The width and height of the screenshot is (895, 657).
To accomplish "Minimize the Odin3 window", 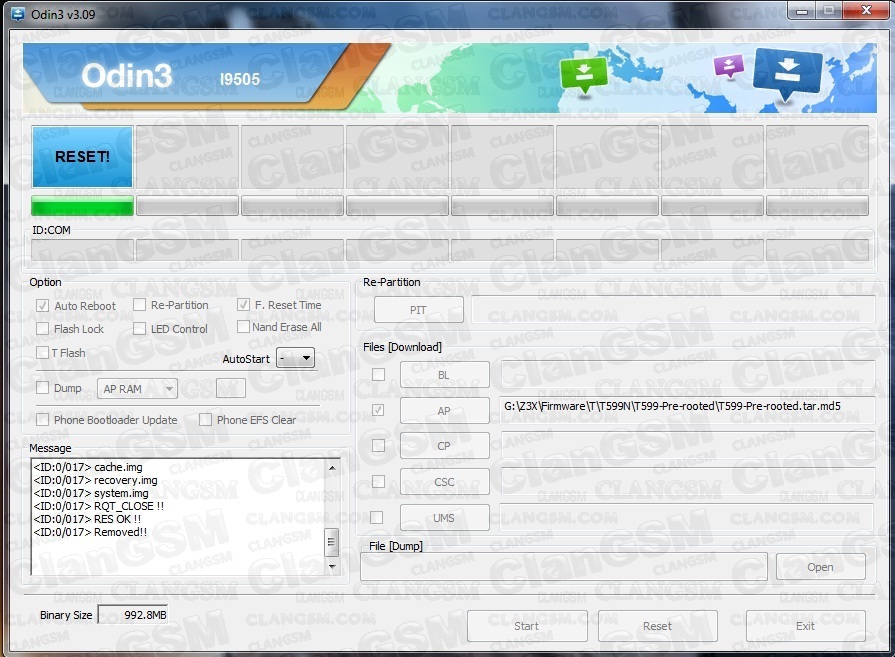I will point(803,10).
